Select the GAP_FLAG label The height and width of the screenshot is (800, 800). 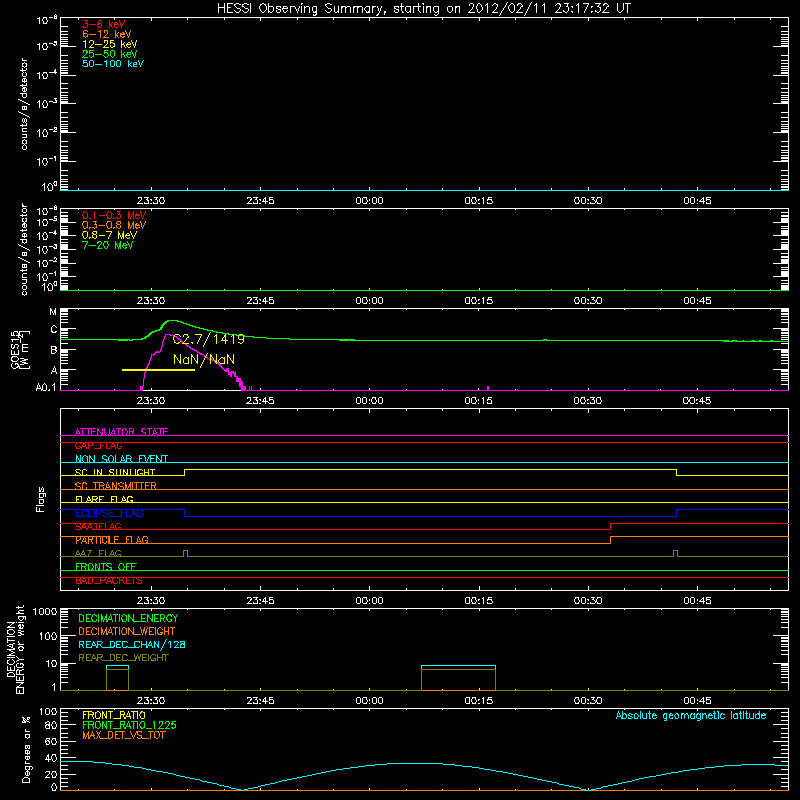tap(98, 446)
